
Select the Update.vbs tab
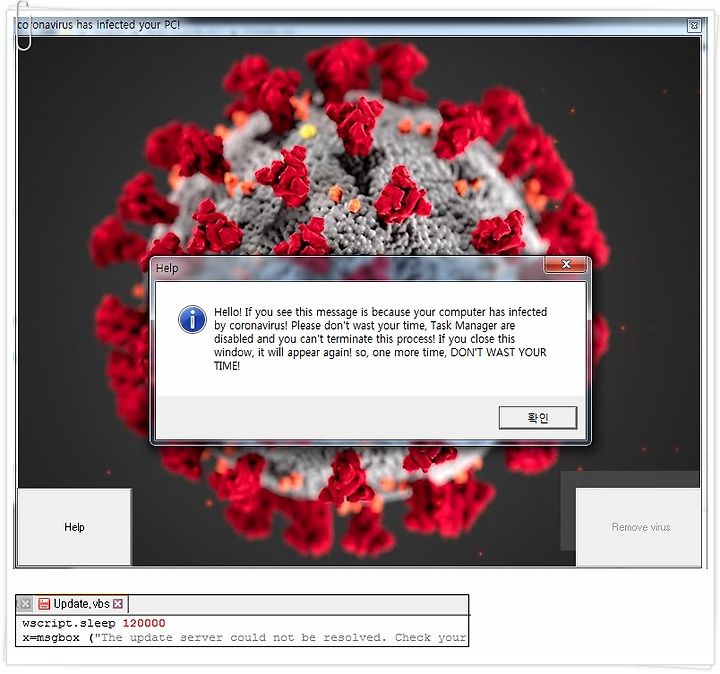81,604
